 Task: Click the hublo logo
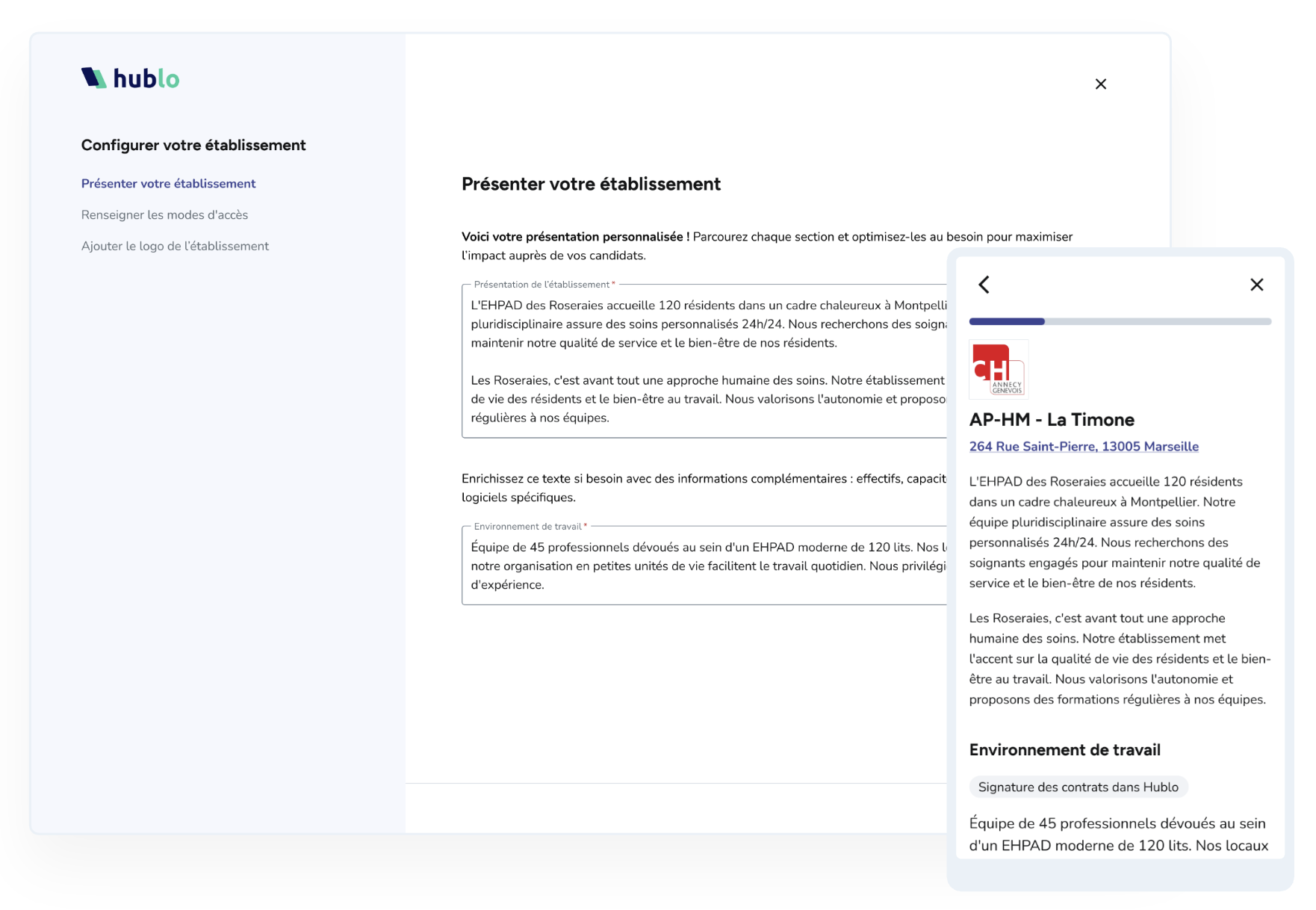(x=130, y=78)
